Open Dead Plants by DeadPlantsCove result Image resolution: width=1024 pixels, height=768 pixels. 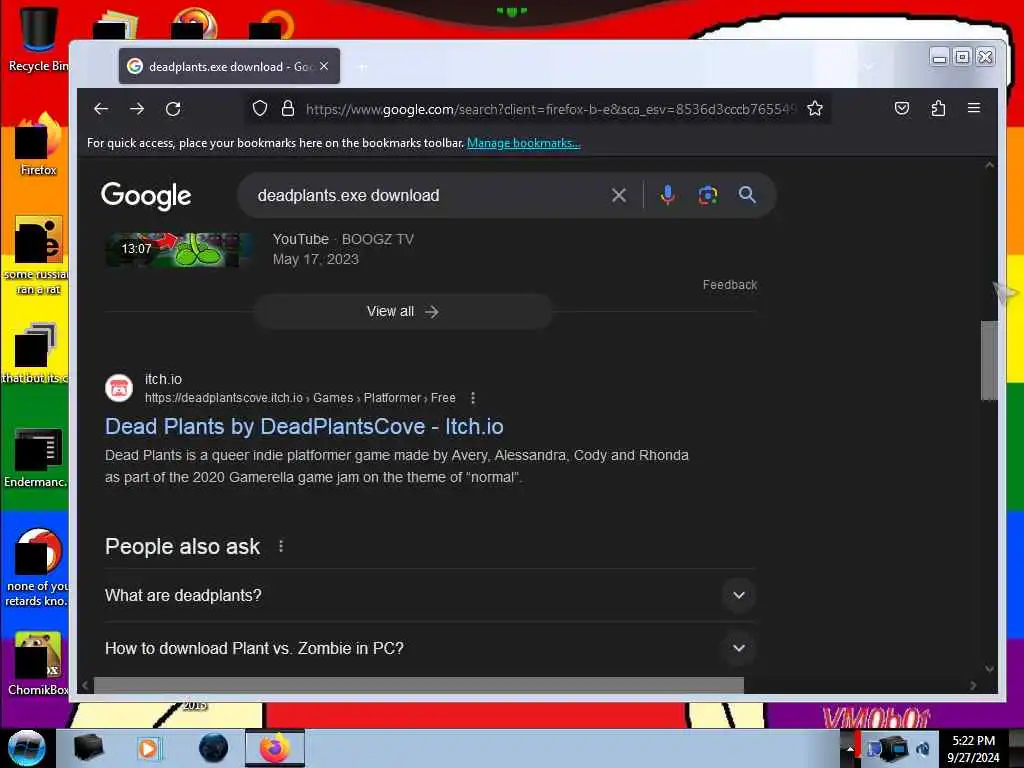304,426
